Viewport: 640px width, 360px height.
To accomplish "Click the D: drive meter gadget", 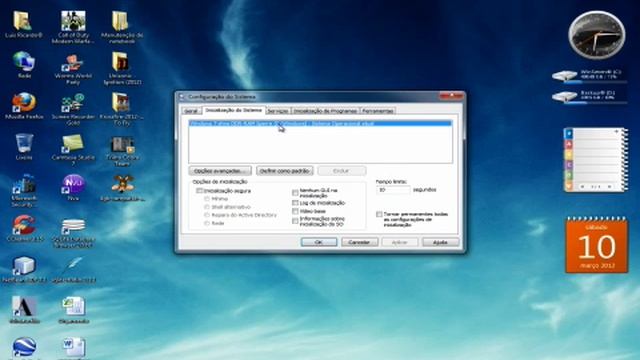I will pos(589,97).
